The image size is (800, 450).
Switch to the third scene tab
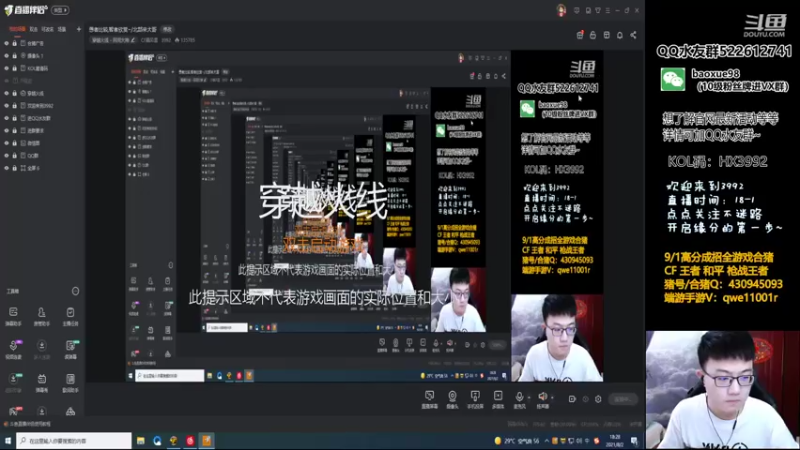[x=47, y=29]
